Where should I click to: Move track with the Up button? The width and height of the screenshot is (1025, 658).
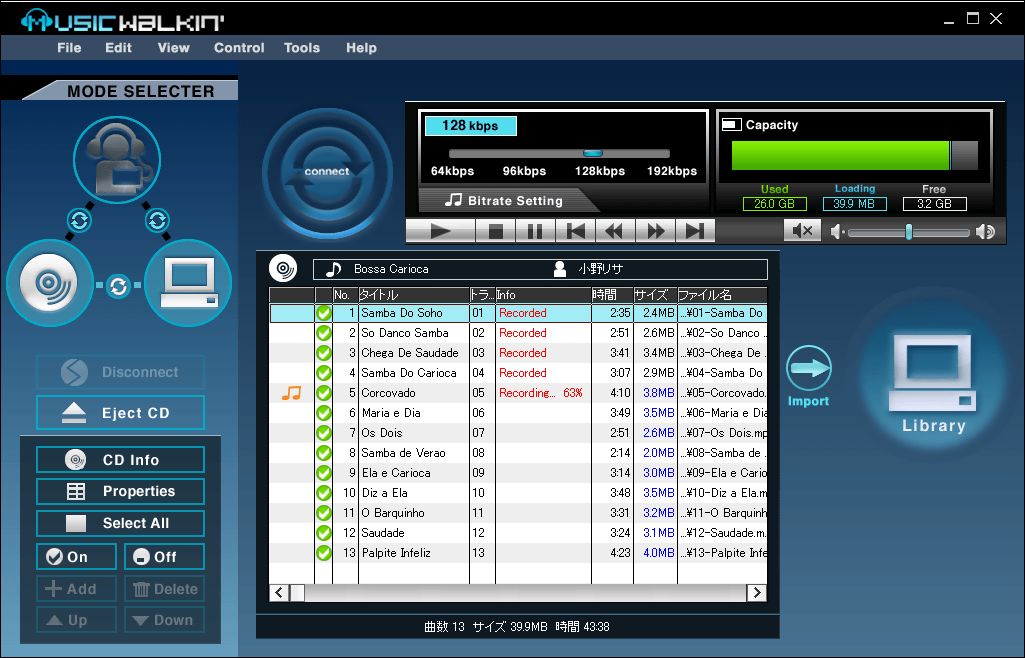click(x=76, y=620)
